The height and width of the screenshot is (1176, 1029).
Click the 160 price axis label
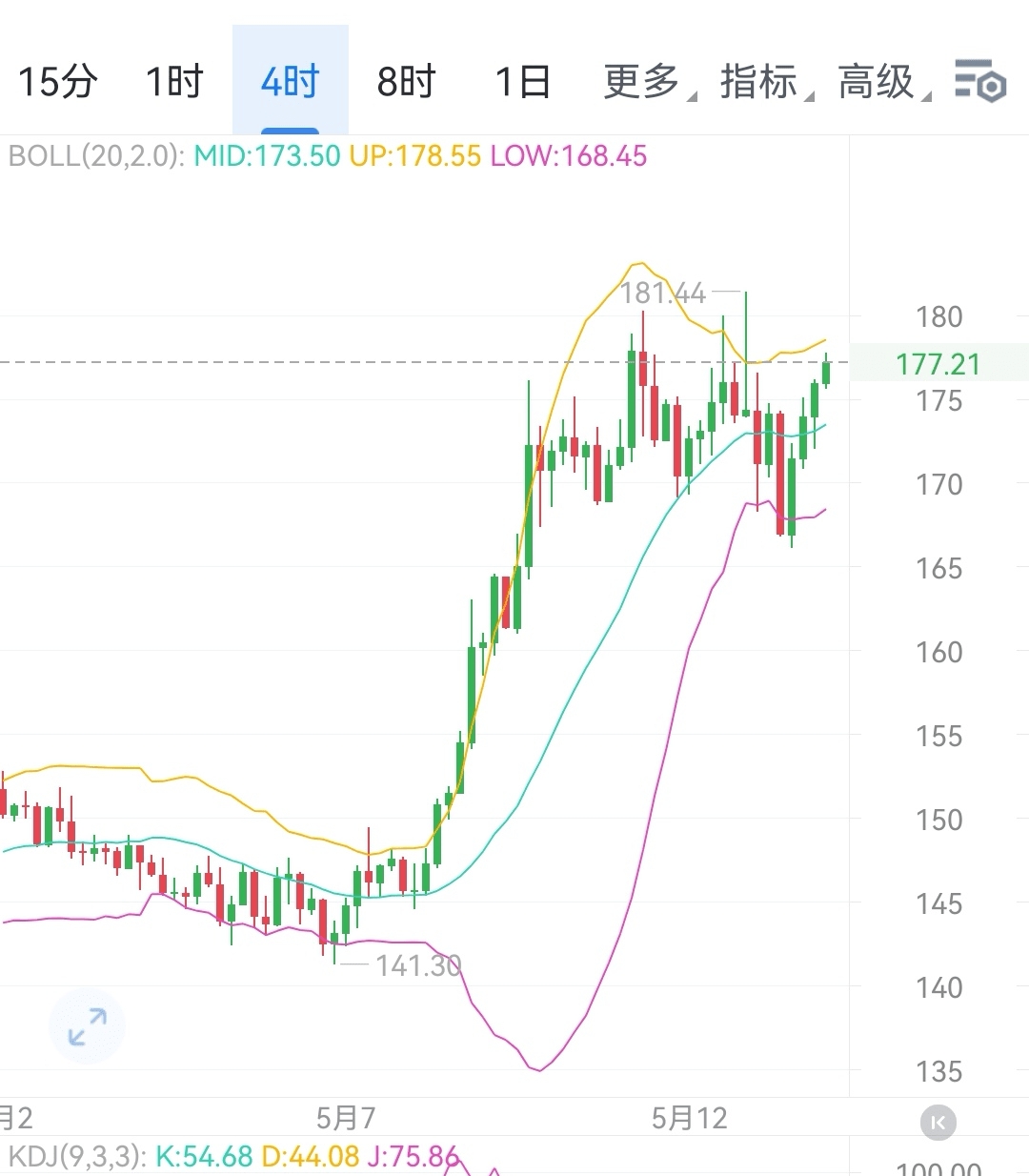coord(939,652)
